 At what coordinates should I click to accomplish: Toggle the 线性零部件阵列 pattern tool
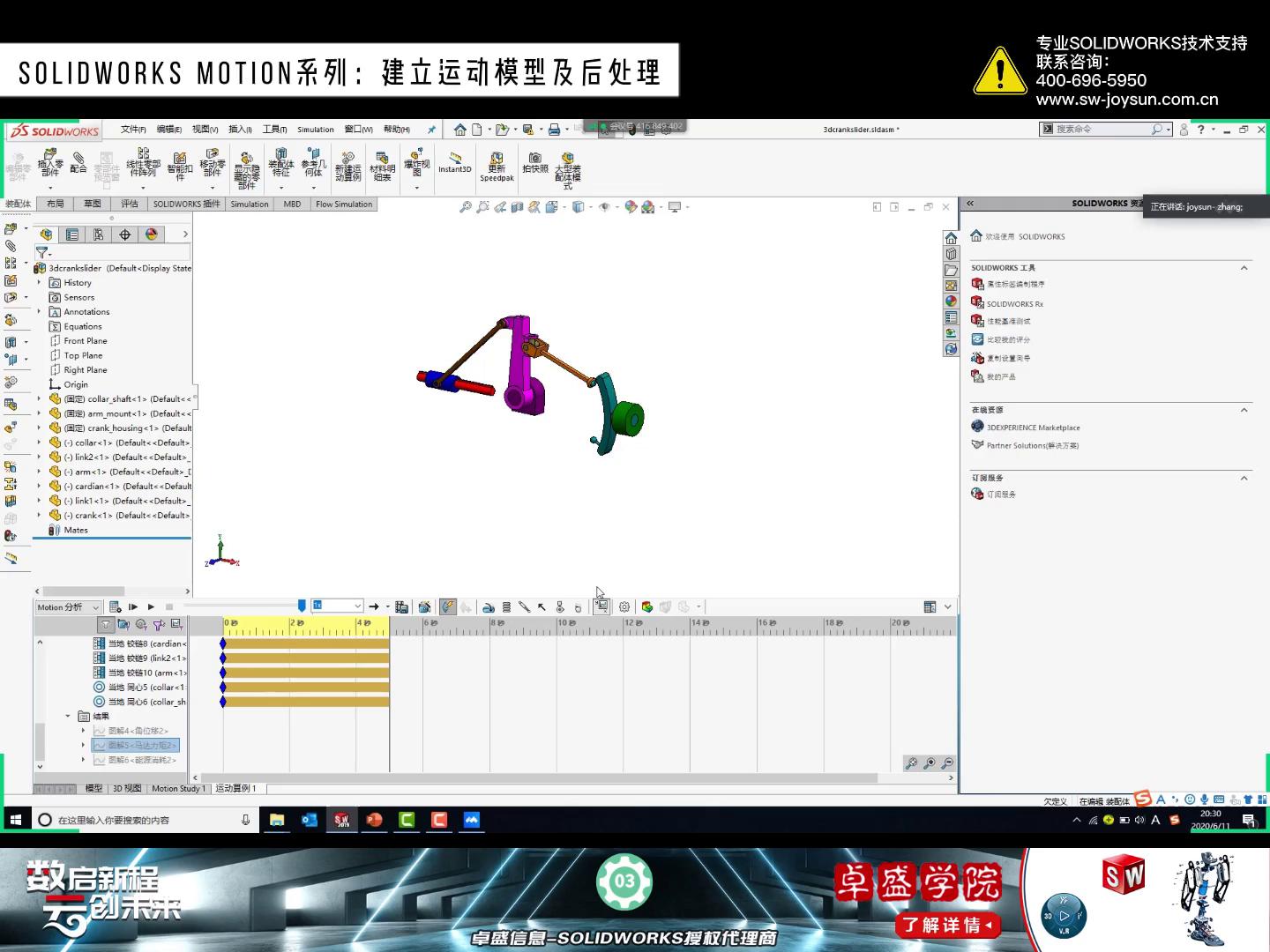pyautogui.click(x=141, y=164)
